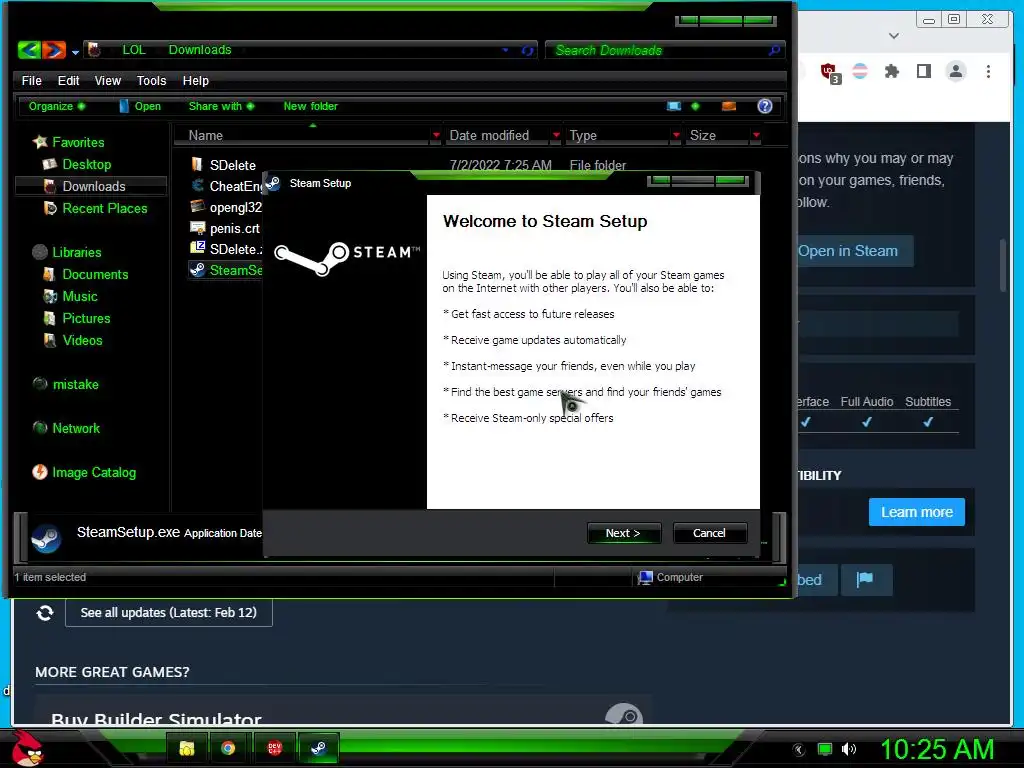The width and height of the screenshot is (1024, 768).
Task: Open the address bar history dropdown
Action: [x=505, y=50]
